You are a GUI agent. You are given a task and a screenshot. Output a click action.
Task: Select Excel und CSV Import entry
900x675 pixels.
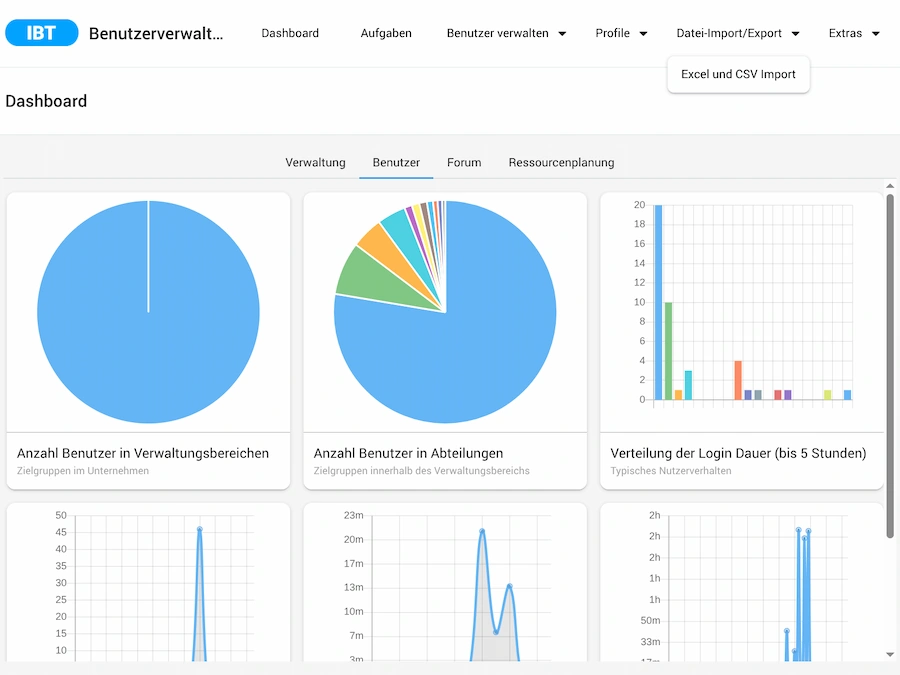click(x=738, y=74)
